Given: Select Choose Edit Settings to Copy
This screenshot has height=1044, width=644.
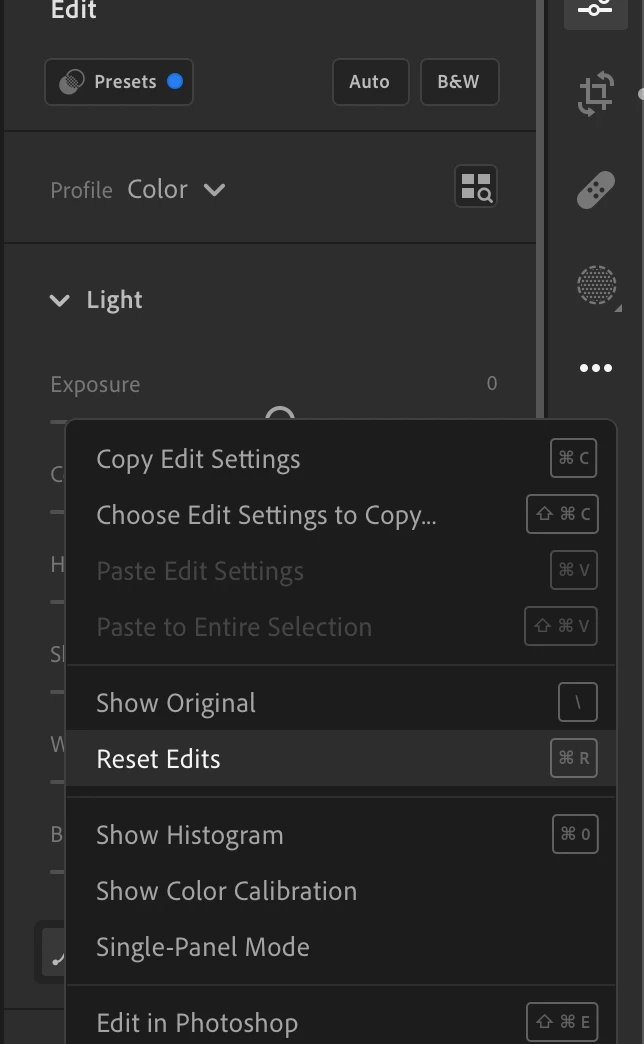Looking at the screenshot, I should coord(266,515).
